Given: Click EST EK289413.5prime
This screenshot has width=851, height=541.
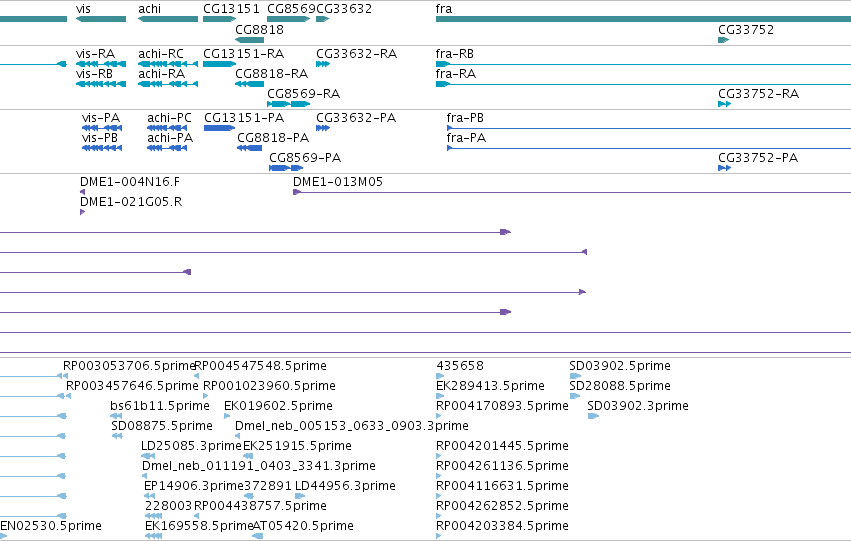Looking at the screenshot, I should [490, 386].
